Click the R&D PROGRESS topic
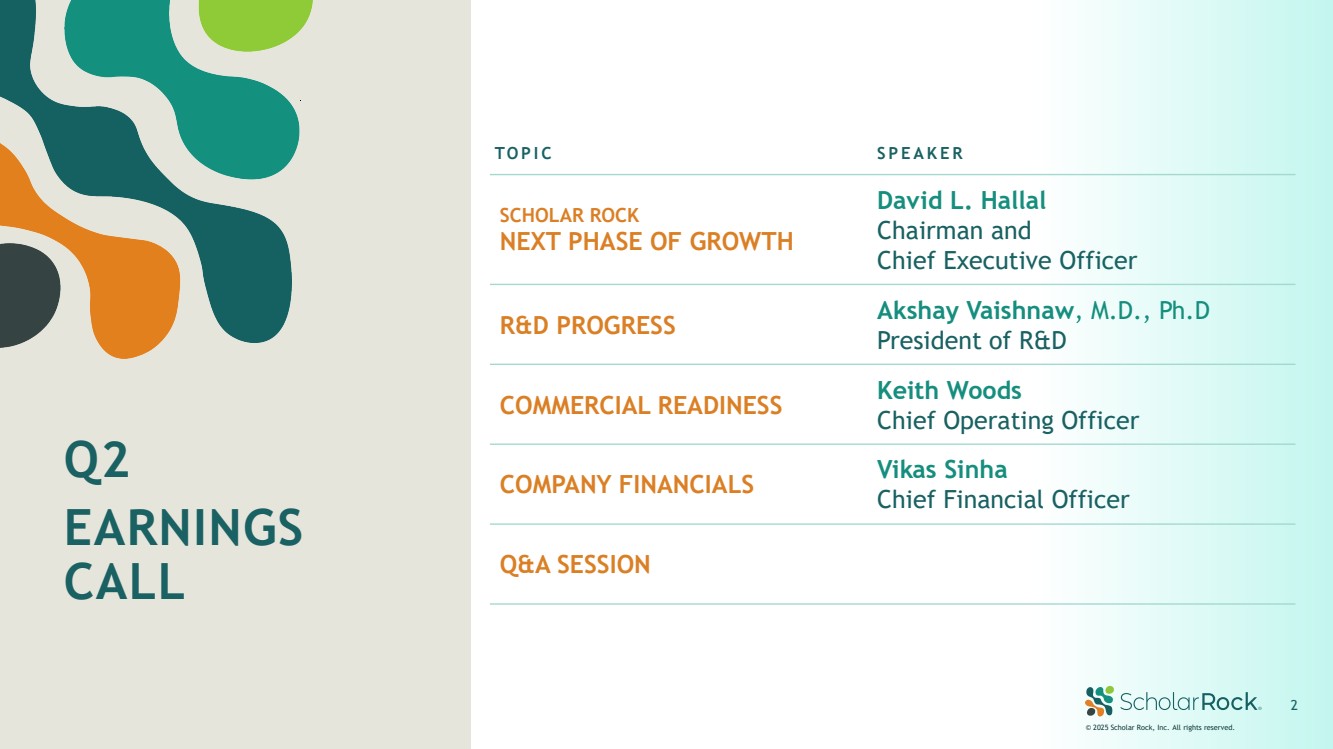 point(587,325)
